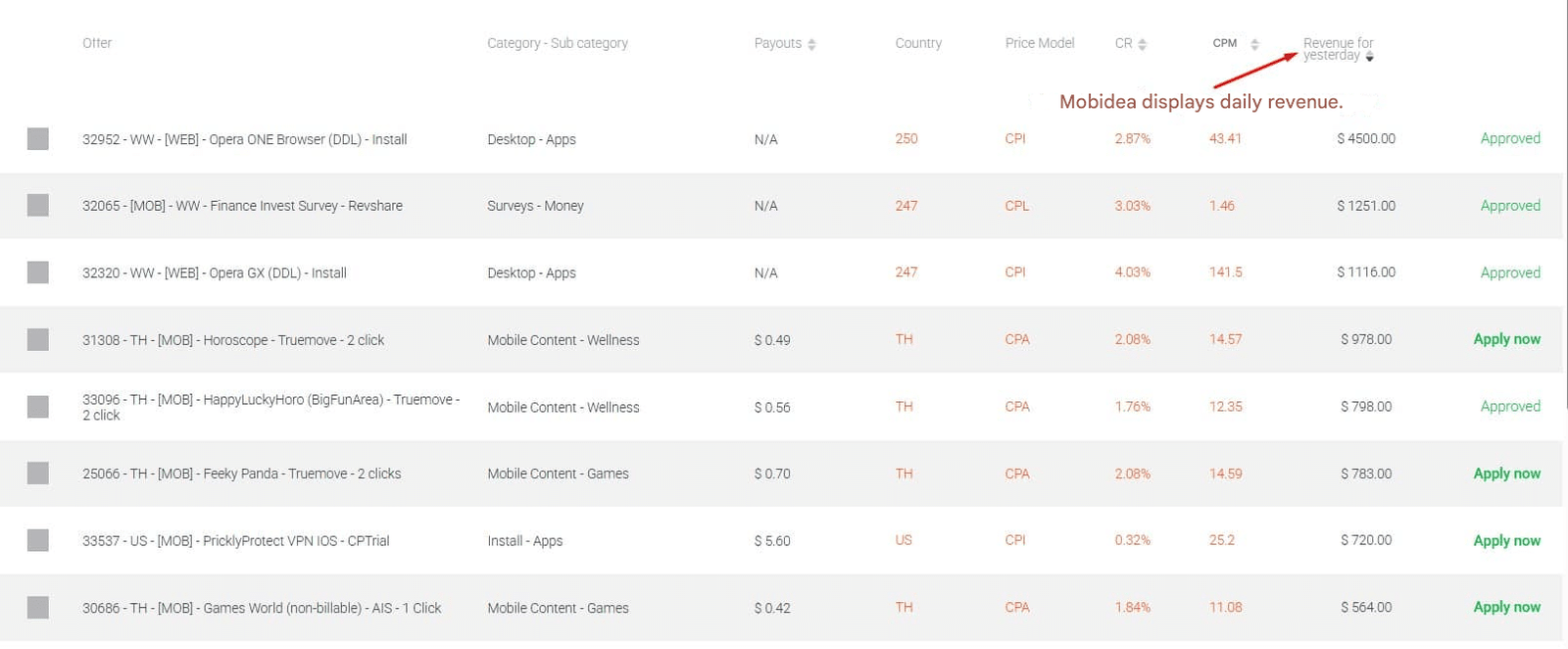Check the PricklyProtect VPN offer box
The image size is (1568, 649).
click(x=38, y=540)
